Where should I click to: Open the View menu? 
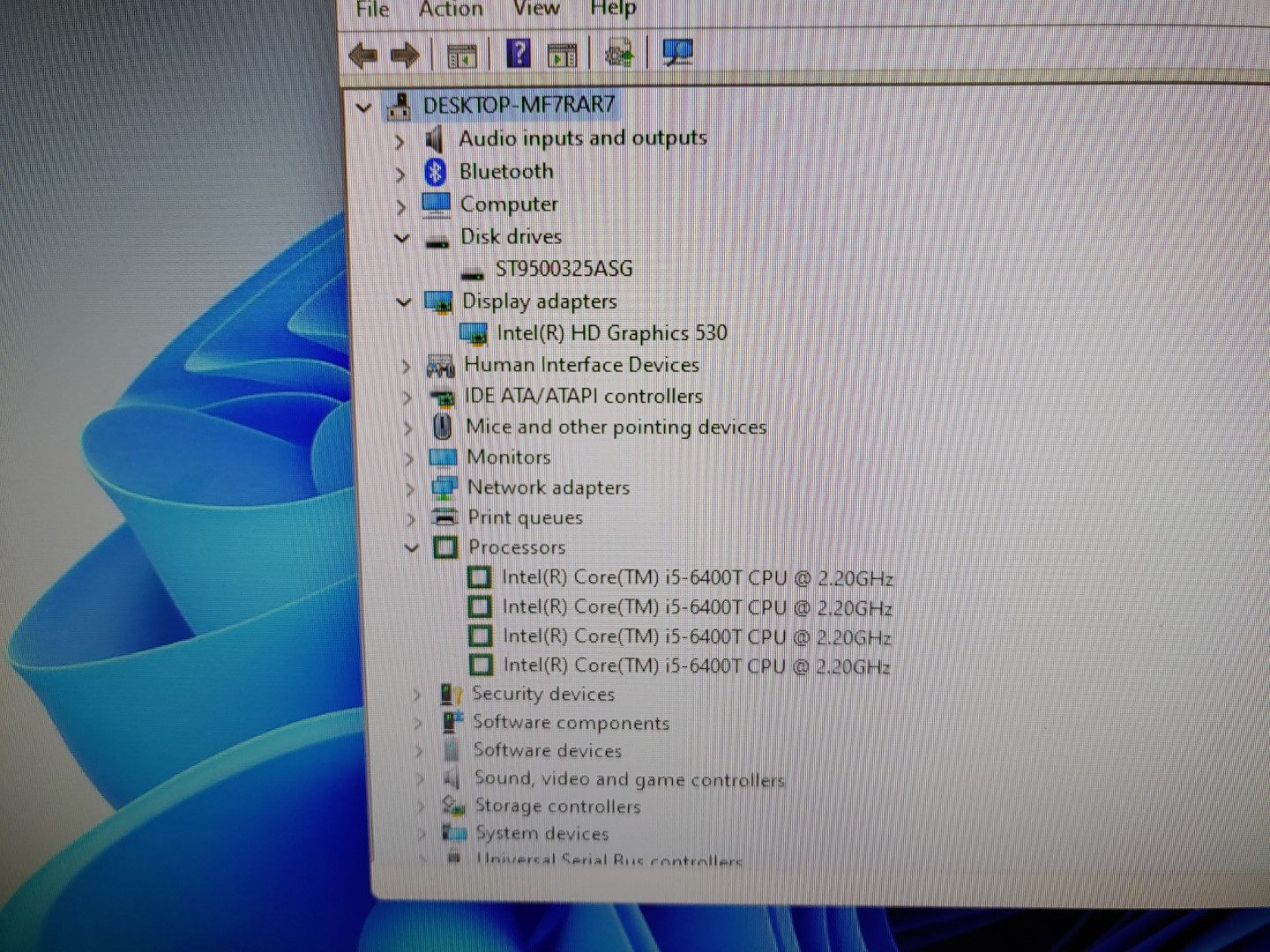[x=536, y=8]
